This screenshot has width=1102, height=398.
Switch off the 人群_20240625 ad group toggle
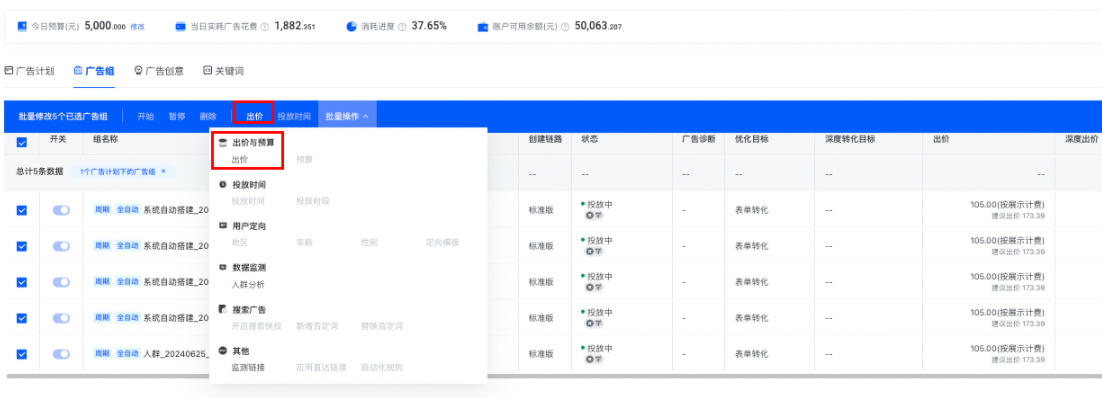[61, 354]
